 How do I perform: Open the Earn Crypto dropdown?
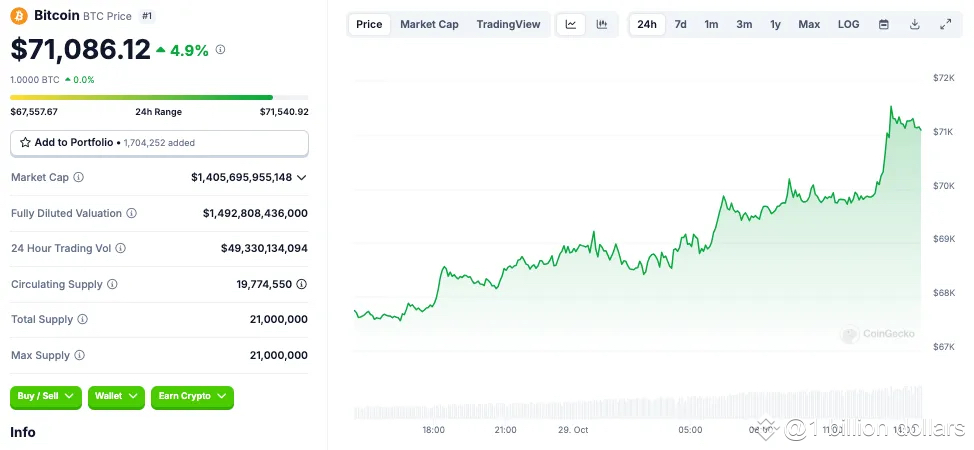point(192,396)
